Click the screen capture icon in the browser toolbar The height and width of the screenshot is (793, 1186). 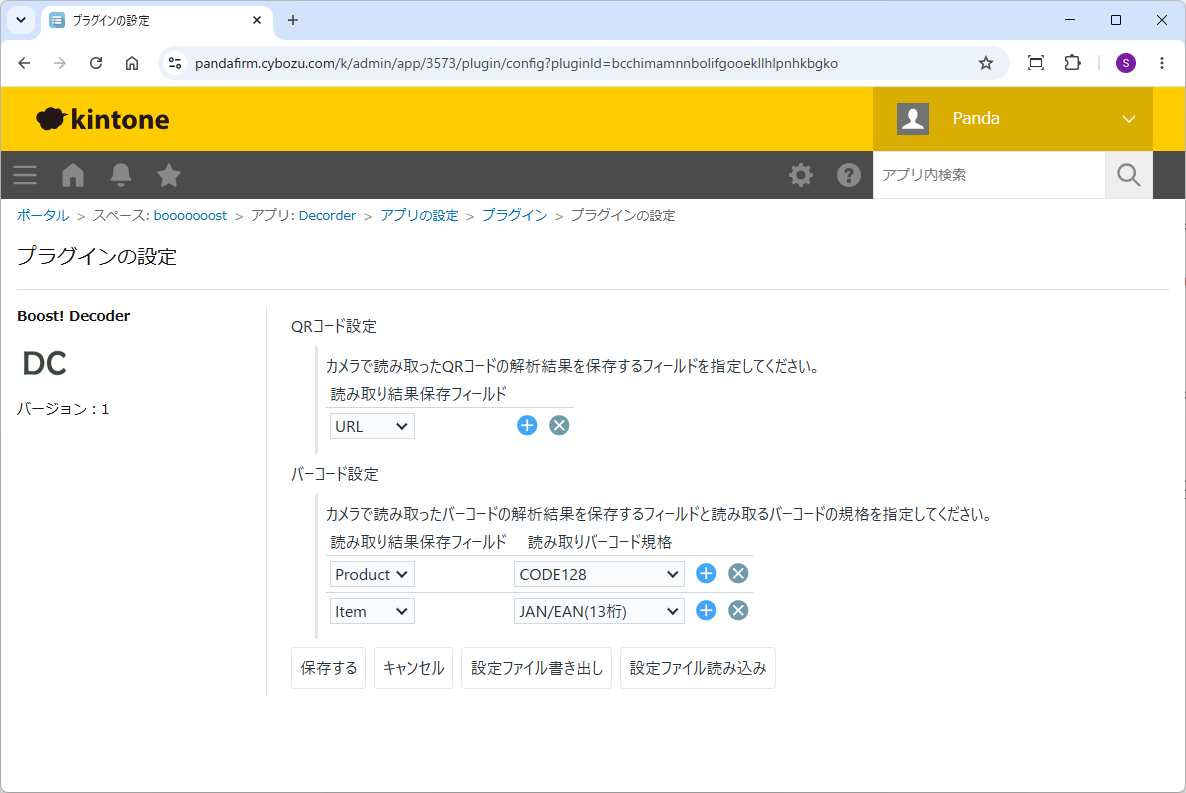pos(1036,63)
